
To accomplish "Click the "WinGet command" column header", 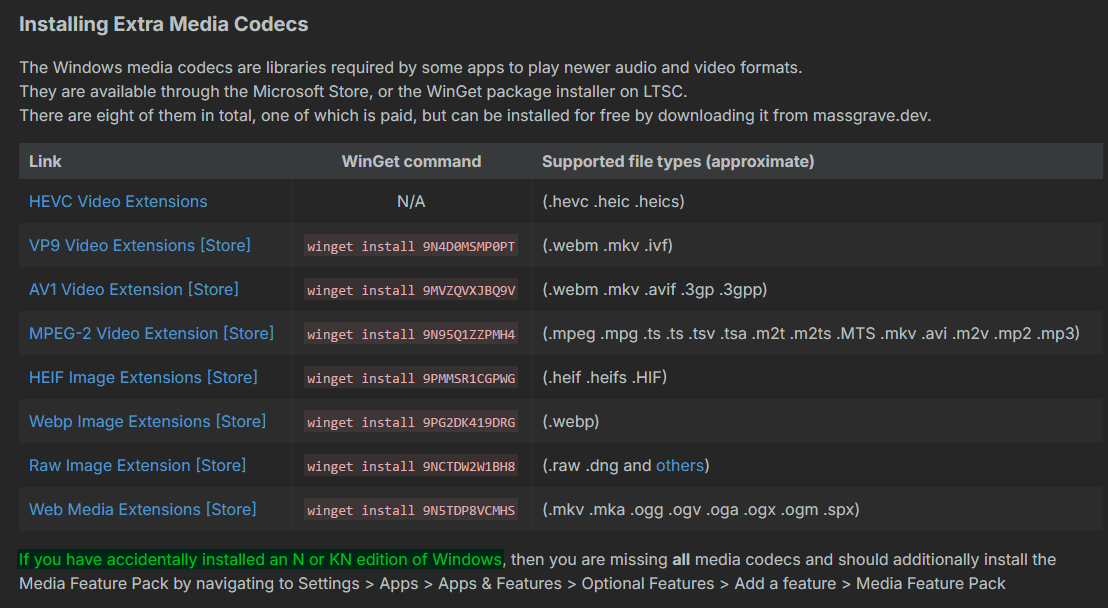I will pyautogui.click(x=411, y=161).
